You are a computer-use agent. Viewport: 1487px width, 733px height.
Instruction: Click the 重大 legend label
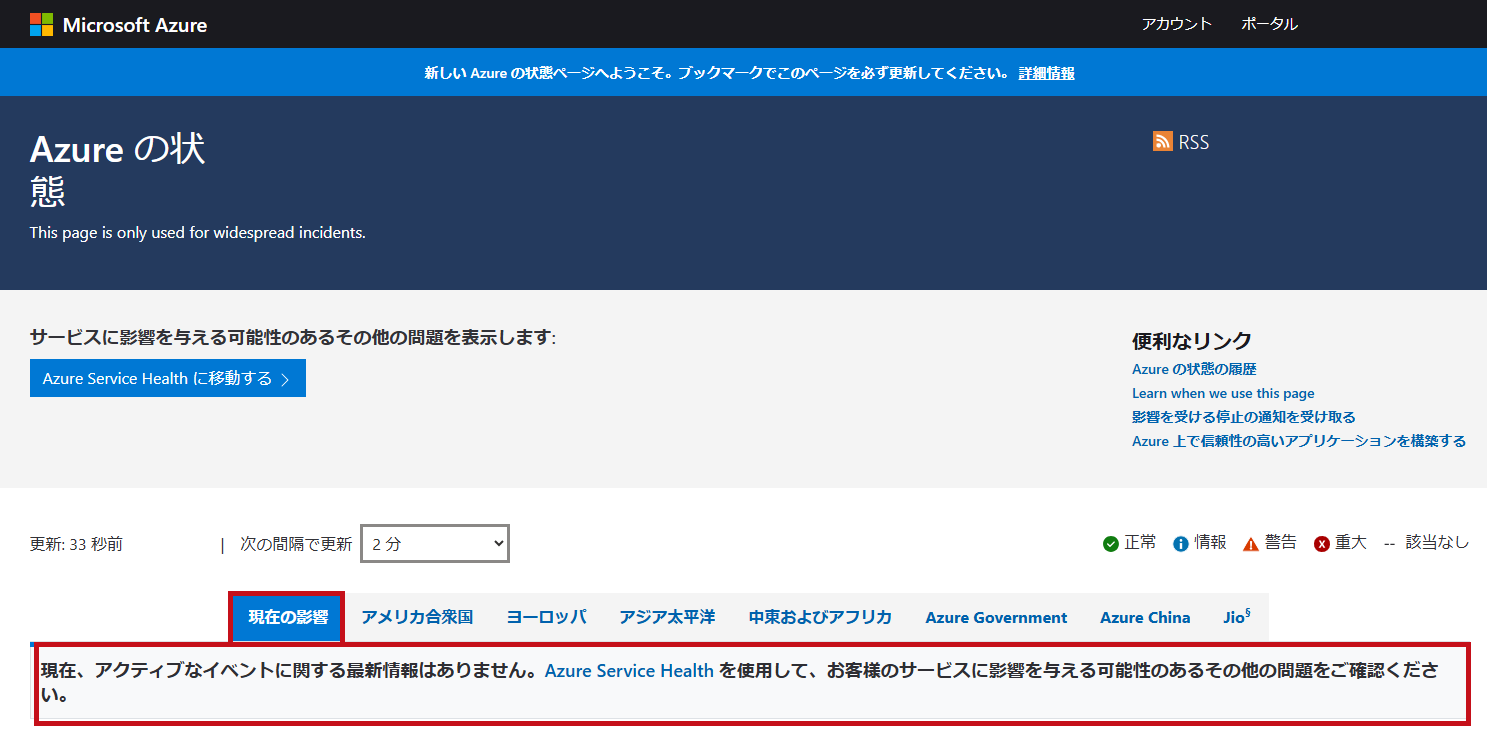[1351, 542]
